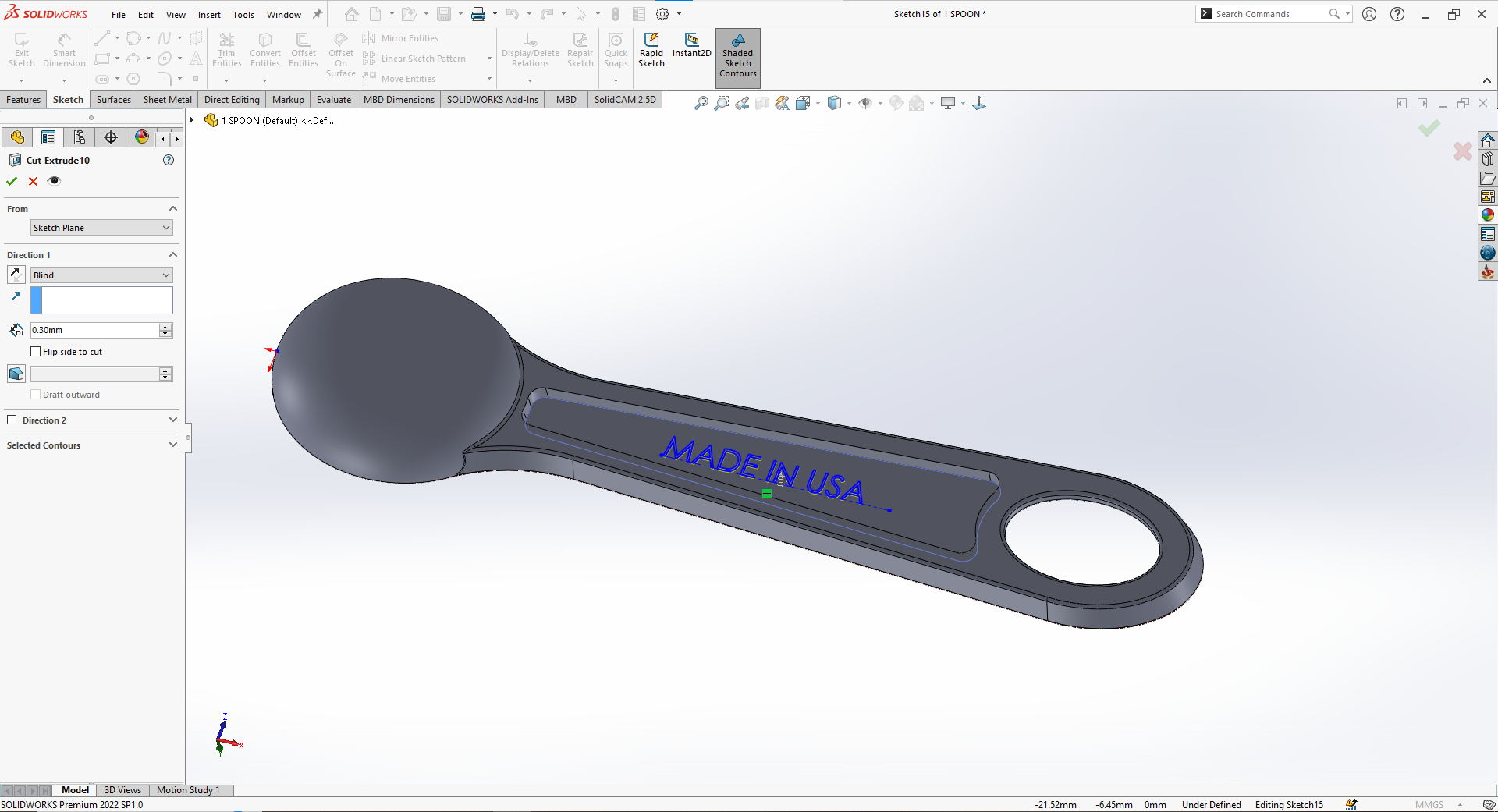Expand the Direction 2 section
The image size is (1498, 812).
(173, 420)
